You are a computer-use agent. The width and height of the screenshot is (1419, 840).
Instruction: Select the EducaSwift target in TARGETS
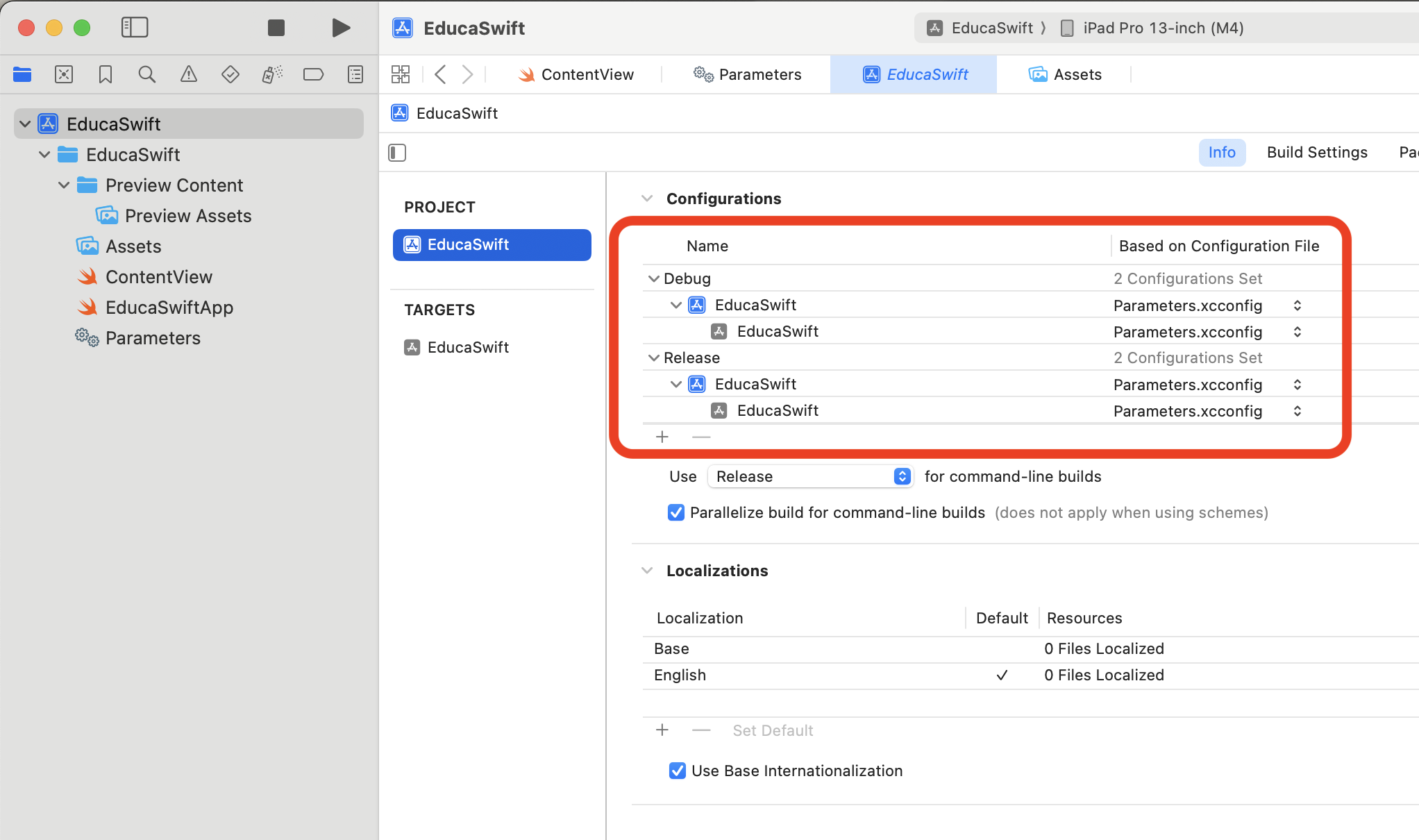pyautogui.click(x=468, y=347)
